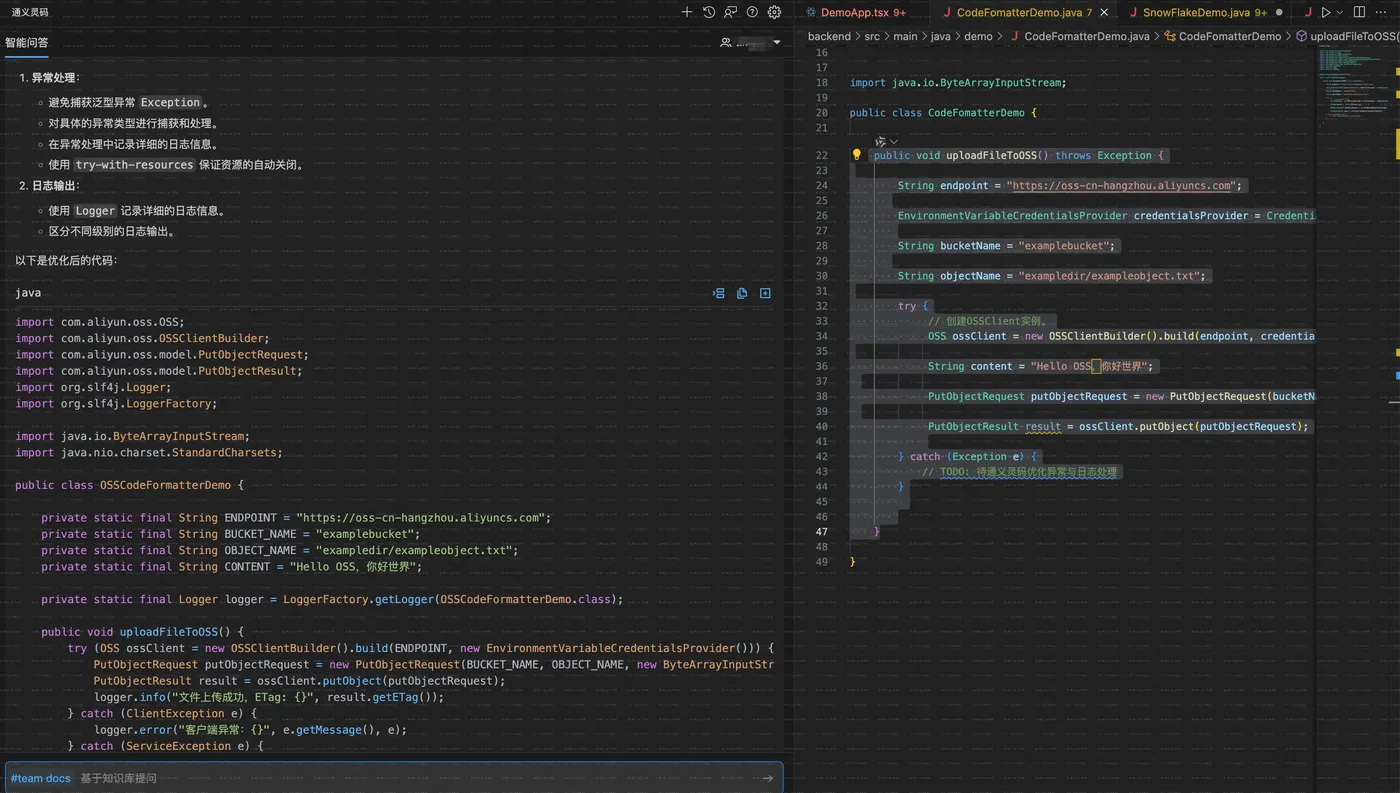This screenshot has height=793, width=1400.
Task: Click the TODO comment on line 43
Action: (x=1019, y=471)
